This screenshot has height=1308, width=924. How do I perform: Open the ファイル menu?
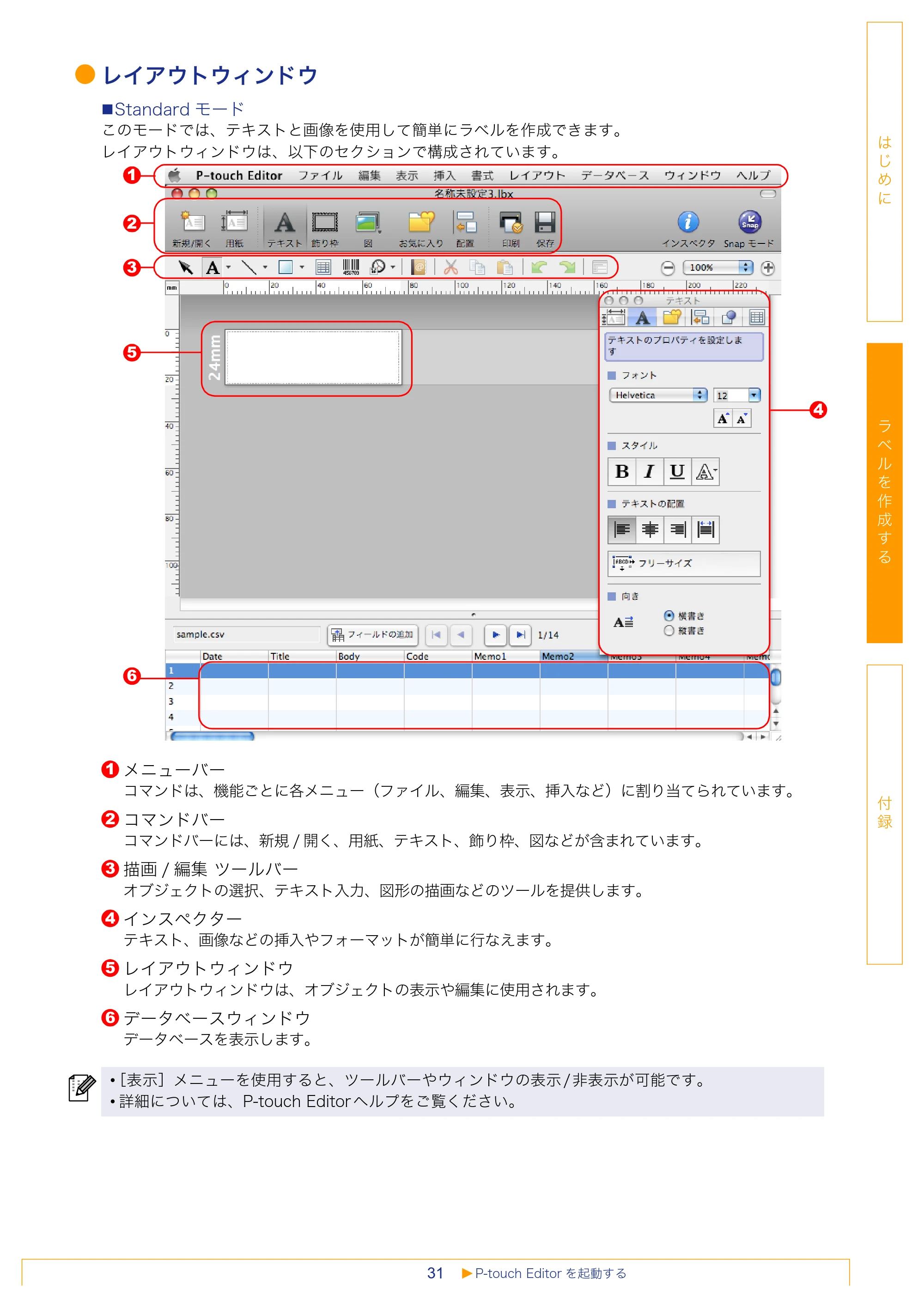click(320, 176)
